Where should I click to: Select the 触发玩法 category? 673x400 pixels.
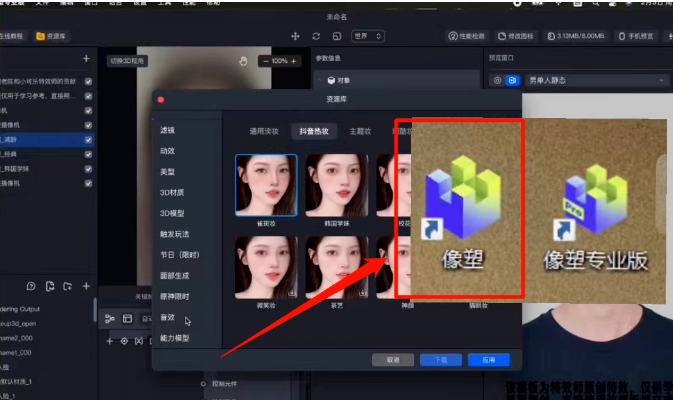point(174,234)
